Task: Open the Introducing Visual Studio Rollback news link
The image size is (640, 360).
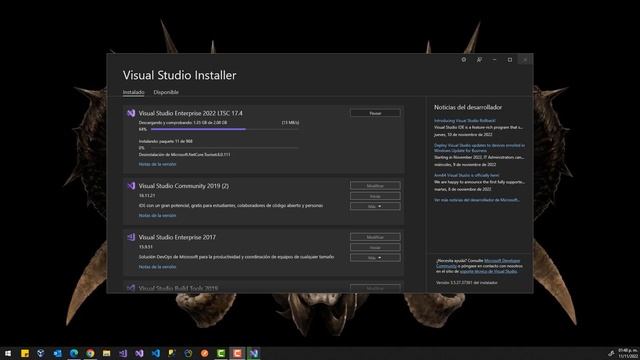Action: tap(465, 121)
